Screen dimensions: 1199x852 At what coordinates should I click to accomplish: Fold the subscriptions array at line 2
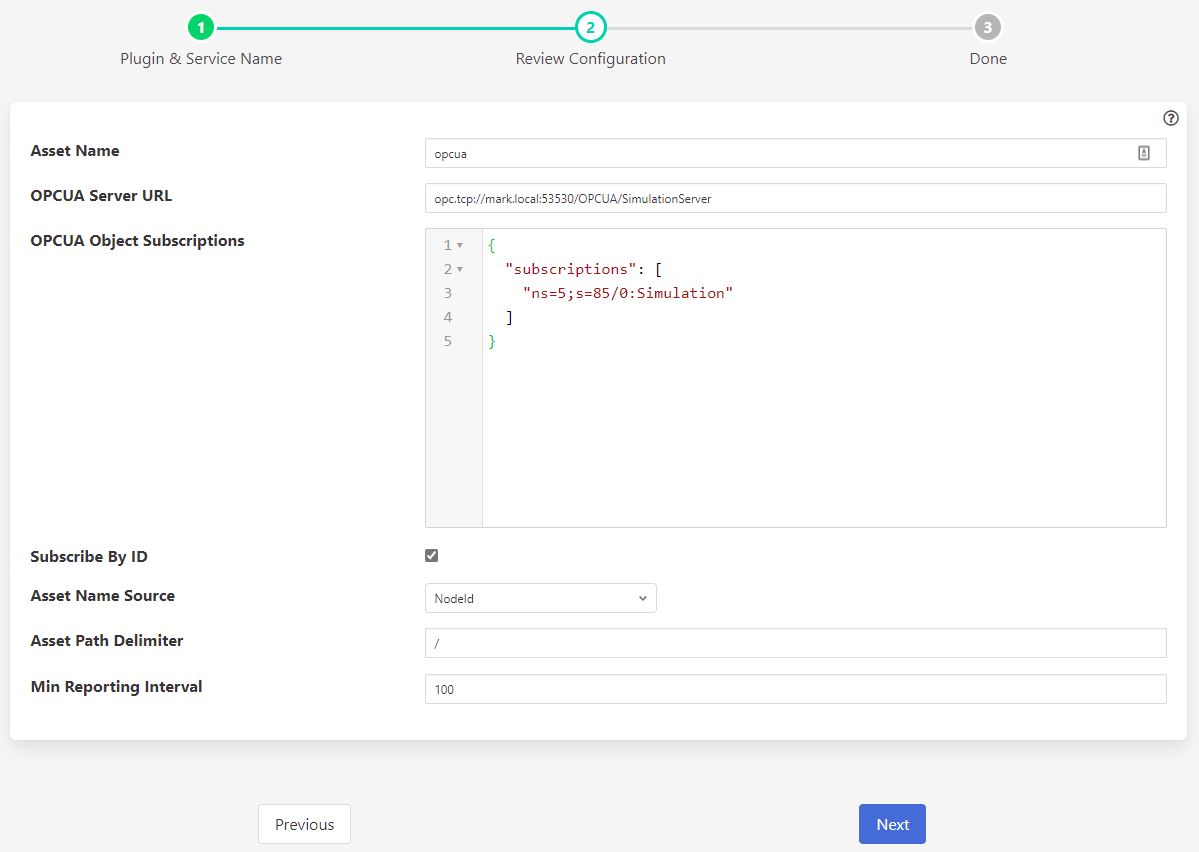click(x=460, y=269)
